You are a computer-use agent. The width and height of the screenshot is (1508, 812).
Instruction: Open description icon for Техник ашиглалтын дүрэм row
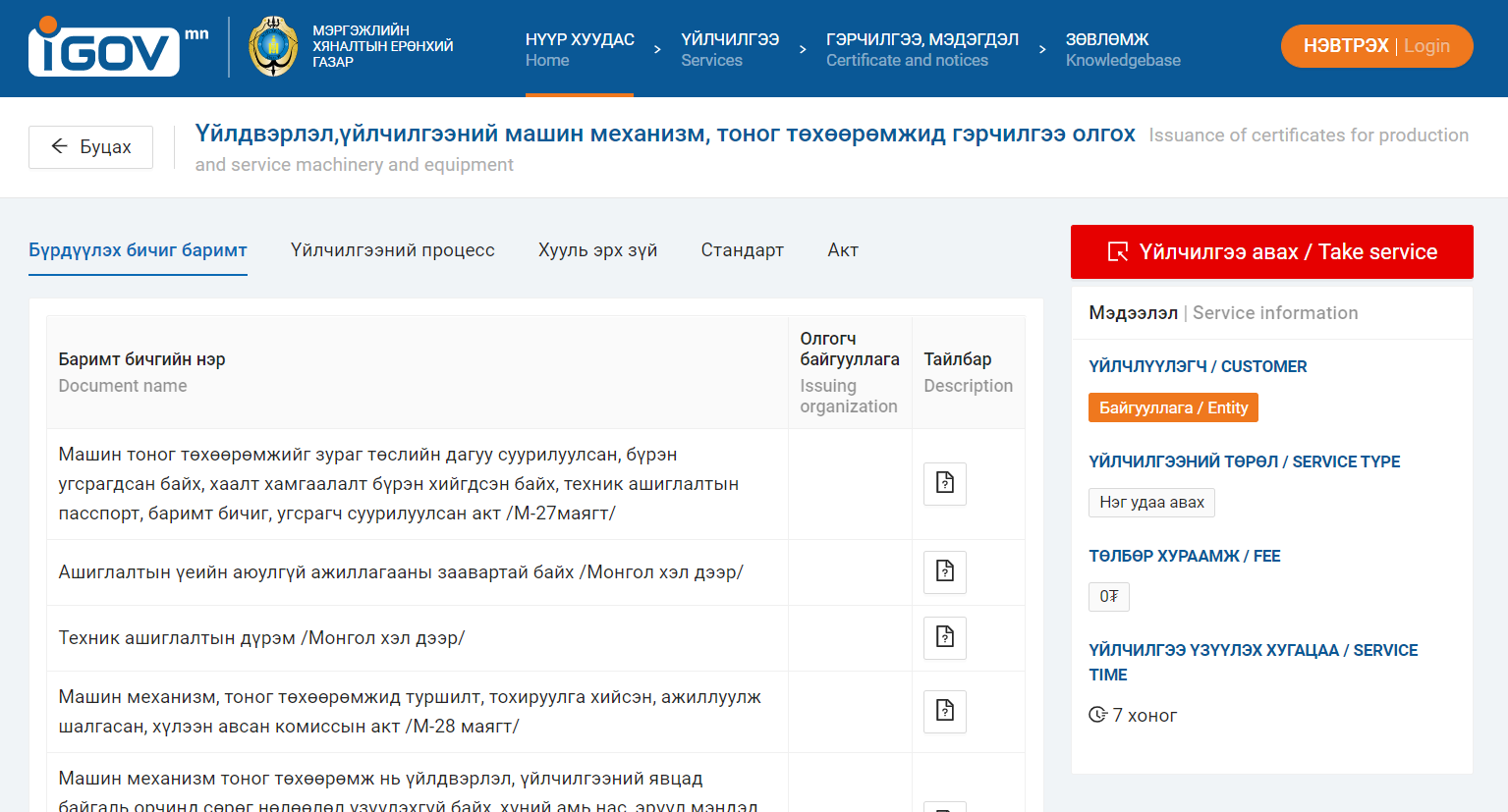coord(945,637)
